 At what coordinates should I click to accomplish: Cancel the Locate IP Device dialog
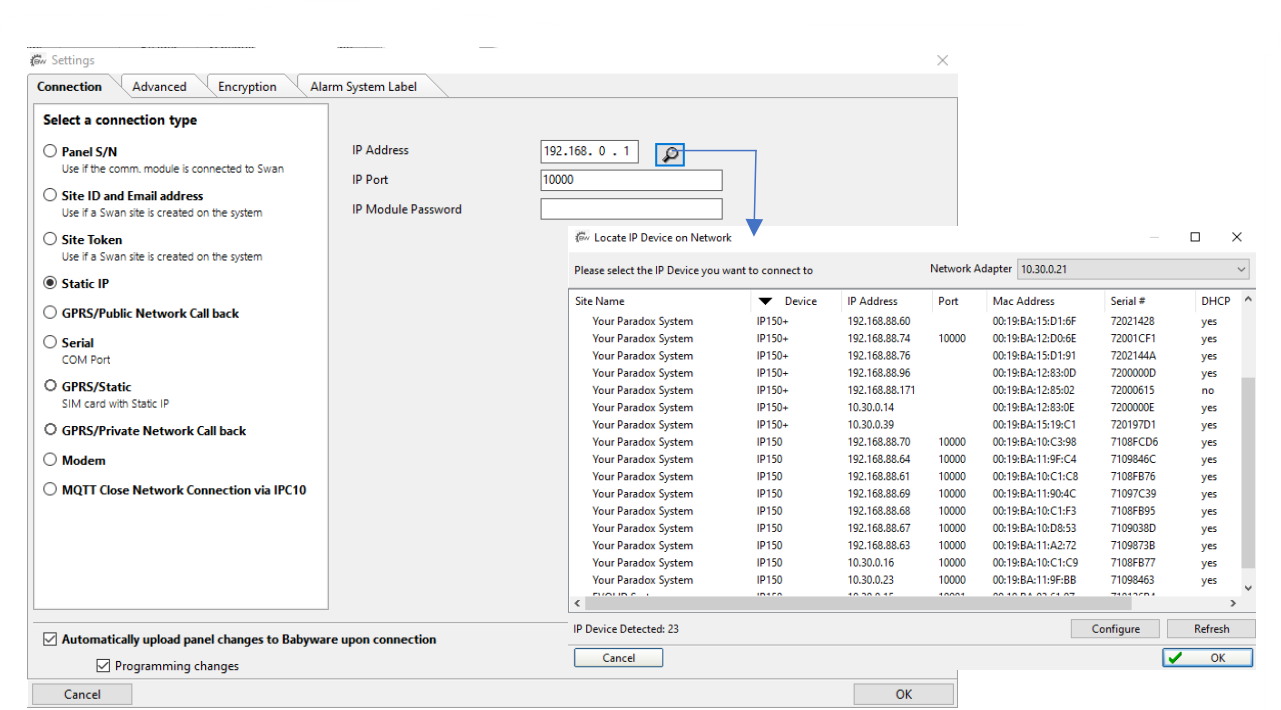tap(618, 657)
